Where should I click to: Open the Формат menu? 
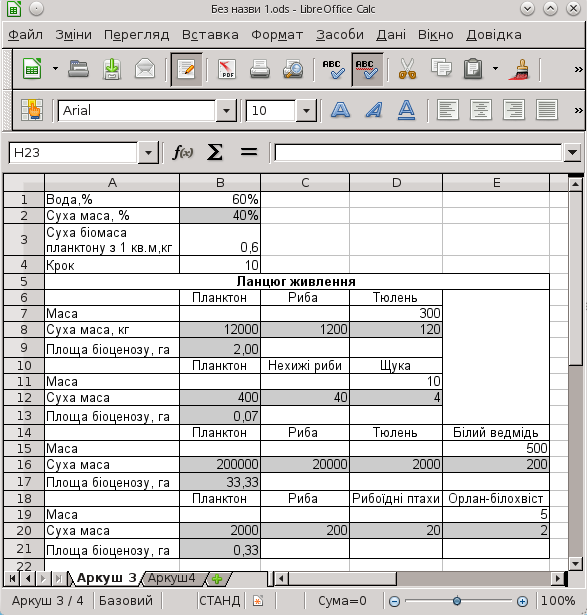[277, 35]
